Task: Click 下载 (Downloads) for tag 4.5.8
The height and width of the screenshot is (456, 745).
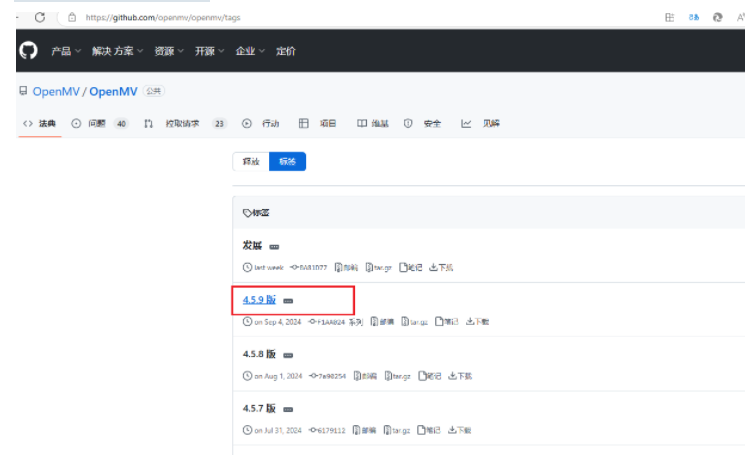Action: click(x=460, y=376)
